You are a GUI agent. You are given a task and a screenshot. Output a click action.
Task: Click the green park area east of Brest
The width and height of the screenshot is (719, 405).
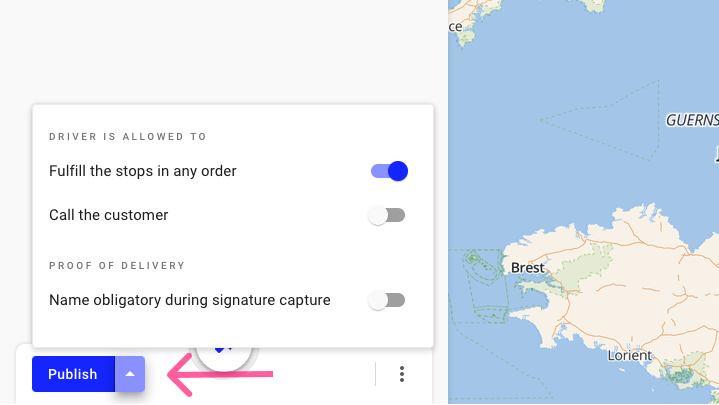(587, 265)
